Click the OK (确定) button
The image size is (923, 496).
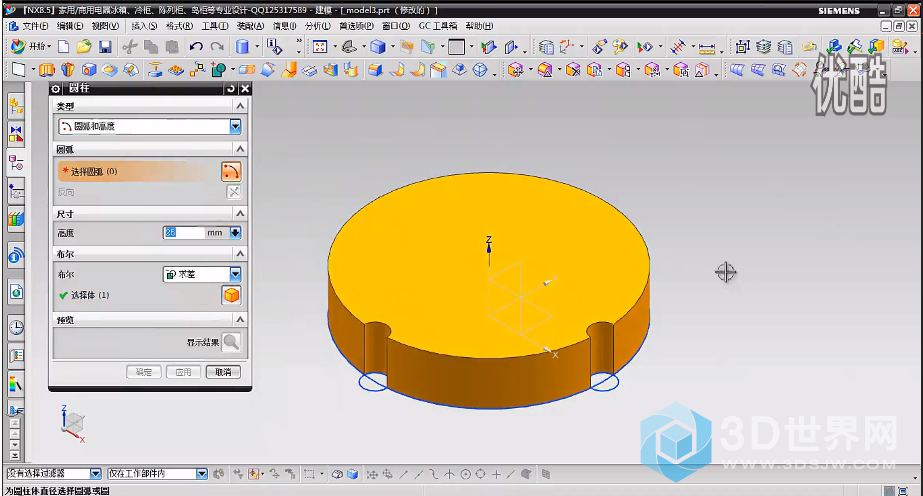coord(144,372)
